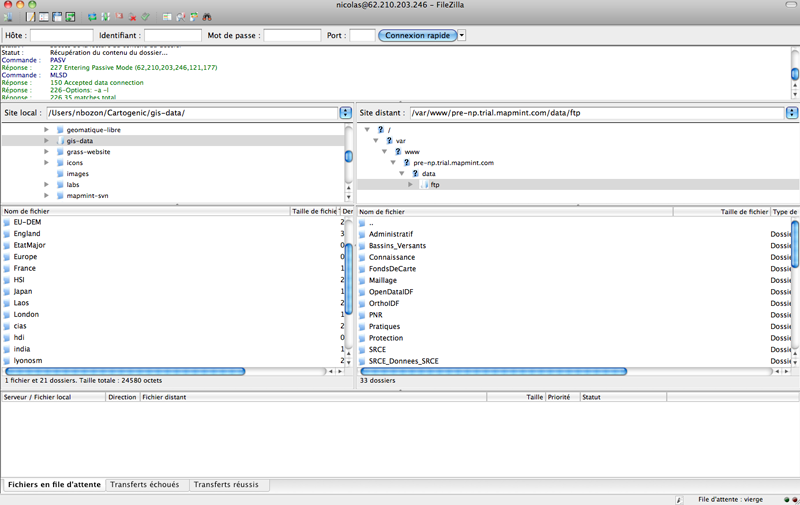Select the images local tree folder
The width and height of the screenshot is (800, 505).
point(78,174)
